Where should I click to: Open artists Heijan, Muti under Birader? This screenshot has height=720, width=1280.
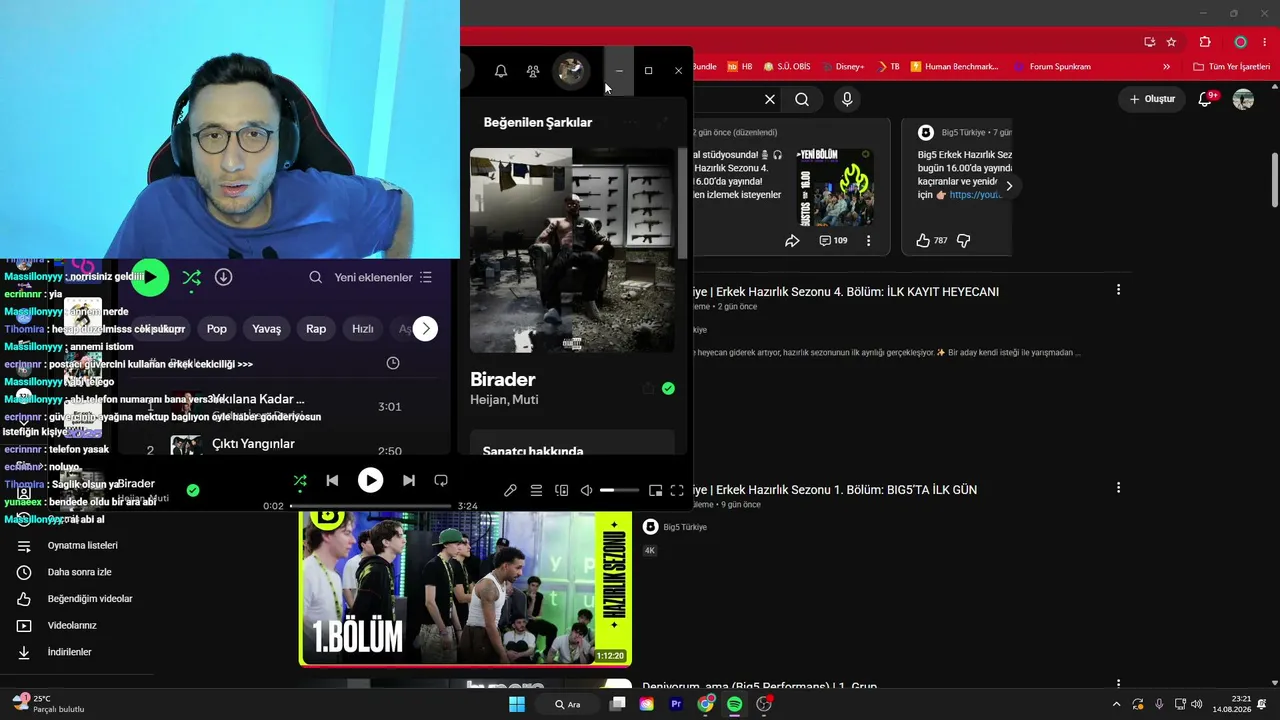504,400
